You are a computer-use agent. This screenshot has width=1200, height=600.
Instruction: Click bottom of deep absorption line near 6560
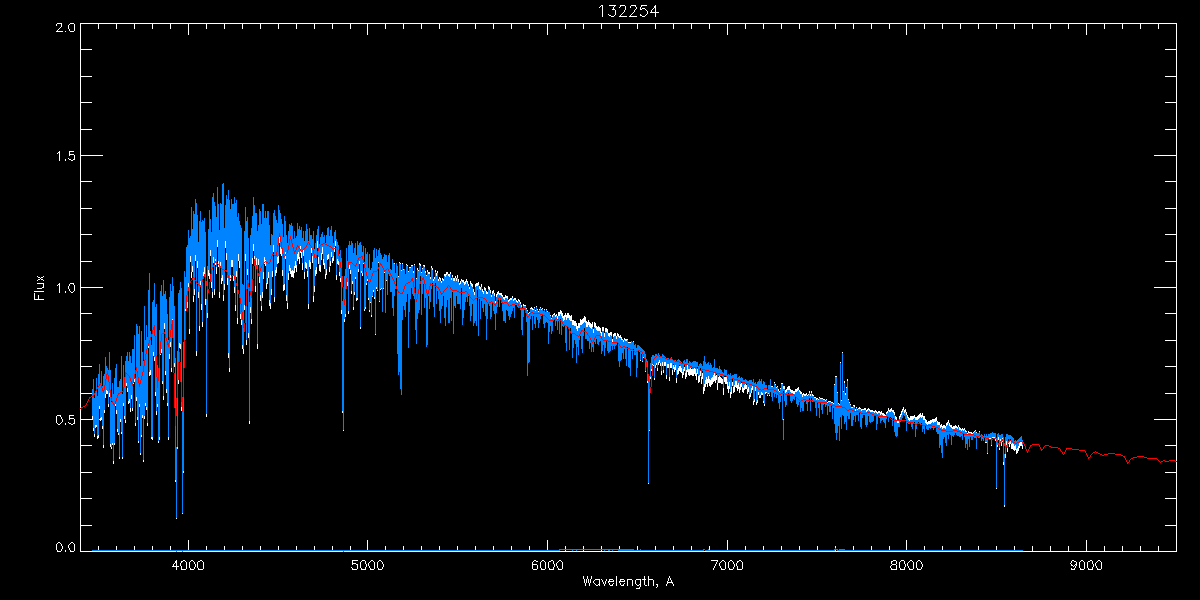pos(648,482)
